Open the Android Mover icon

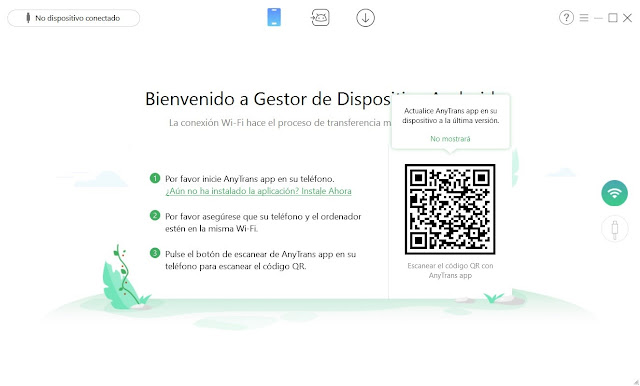click(x=320, y=18)
